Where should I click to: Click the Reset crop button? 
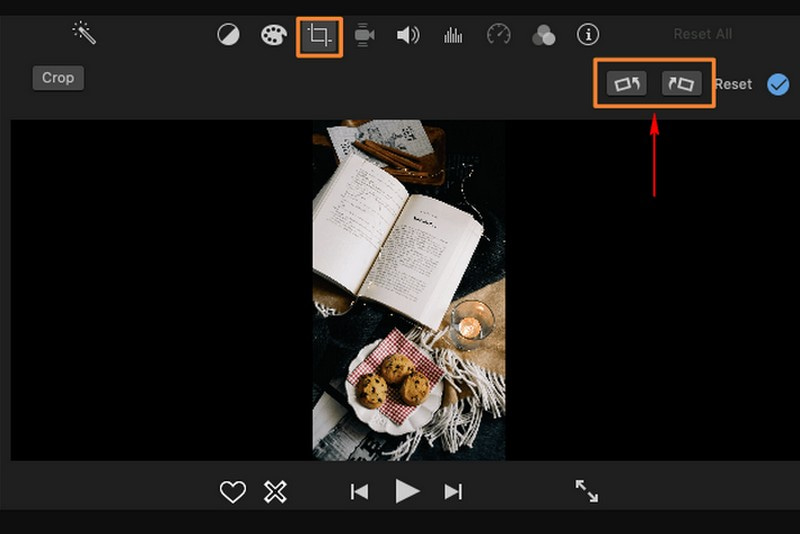pos(734,84)
